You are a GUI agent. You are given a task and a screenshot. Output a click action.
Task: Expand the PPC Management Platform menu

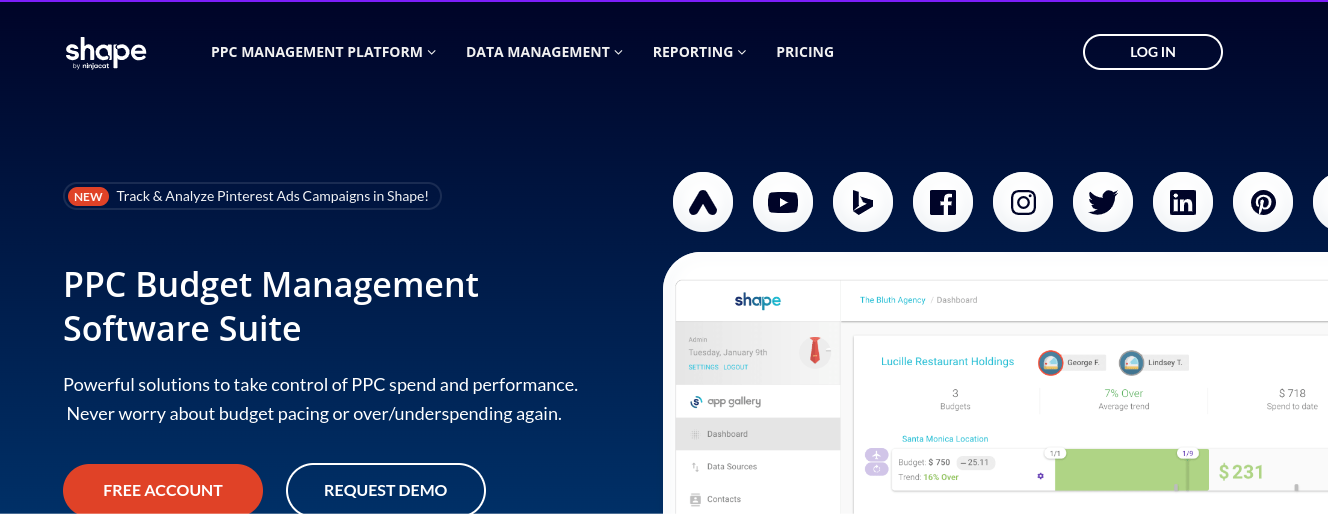[x=323, y=52]
